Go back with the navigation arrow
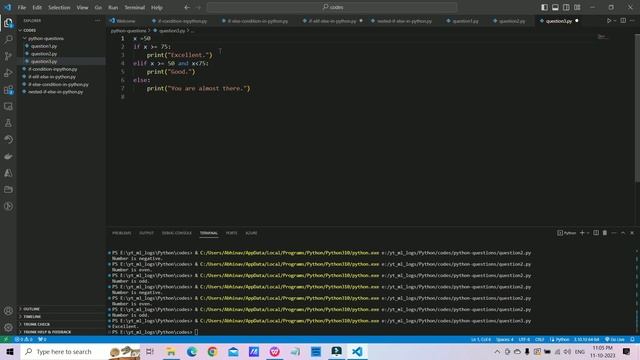This screenshot has width=640, height=360. tap(187, 7)
